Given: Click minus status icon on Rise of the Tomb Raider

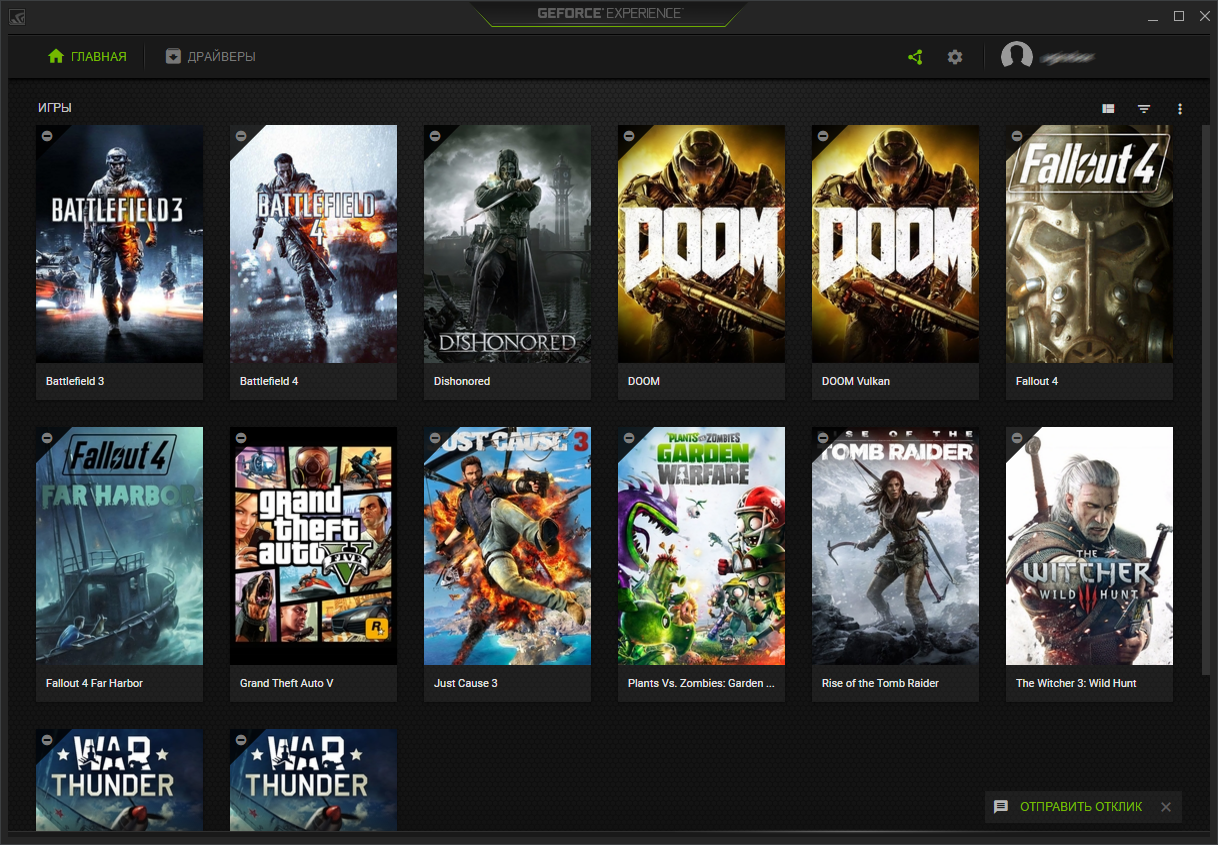Looking at the screenshot, I should (823, 437).
